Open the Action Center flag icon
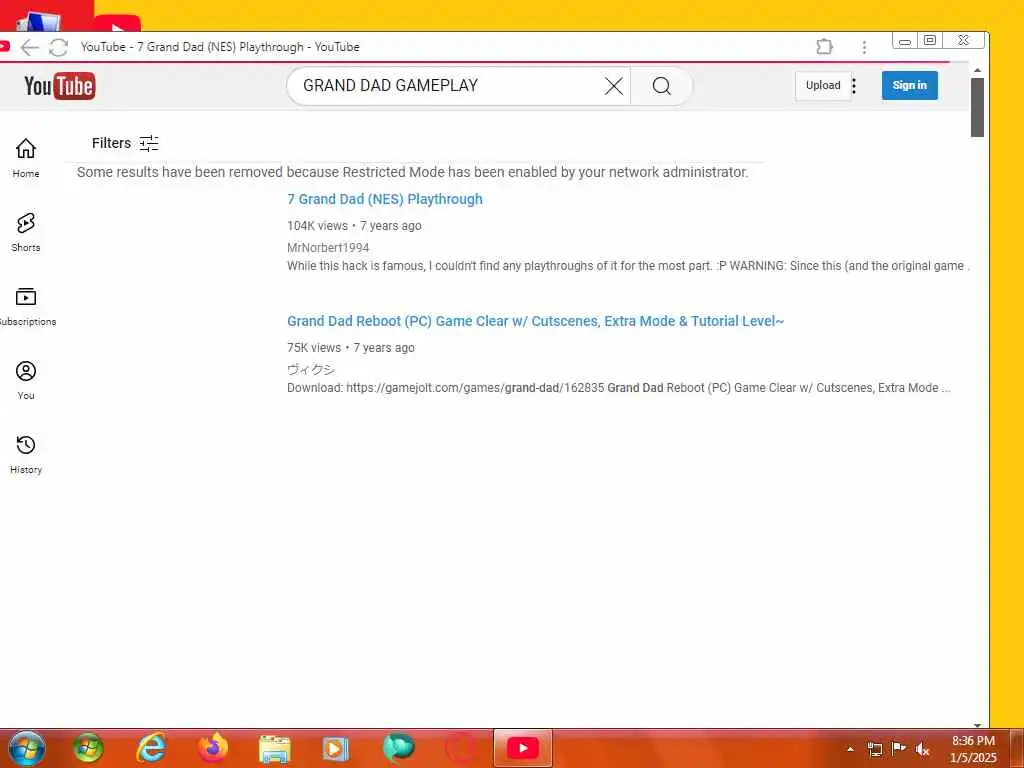The height and width of the screenshot is (768, 1024). [898, 748]
